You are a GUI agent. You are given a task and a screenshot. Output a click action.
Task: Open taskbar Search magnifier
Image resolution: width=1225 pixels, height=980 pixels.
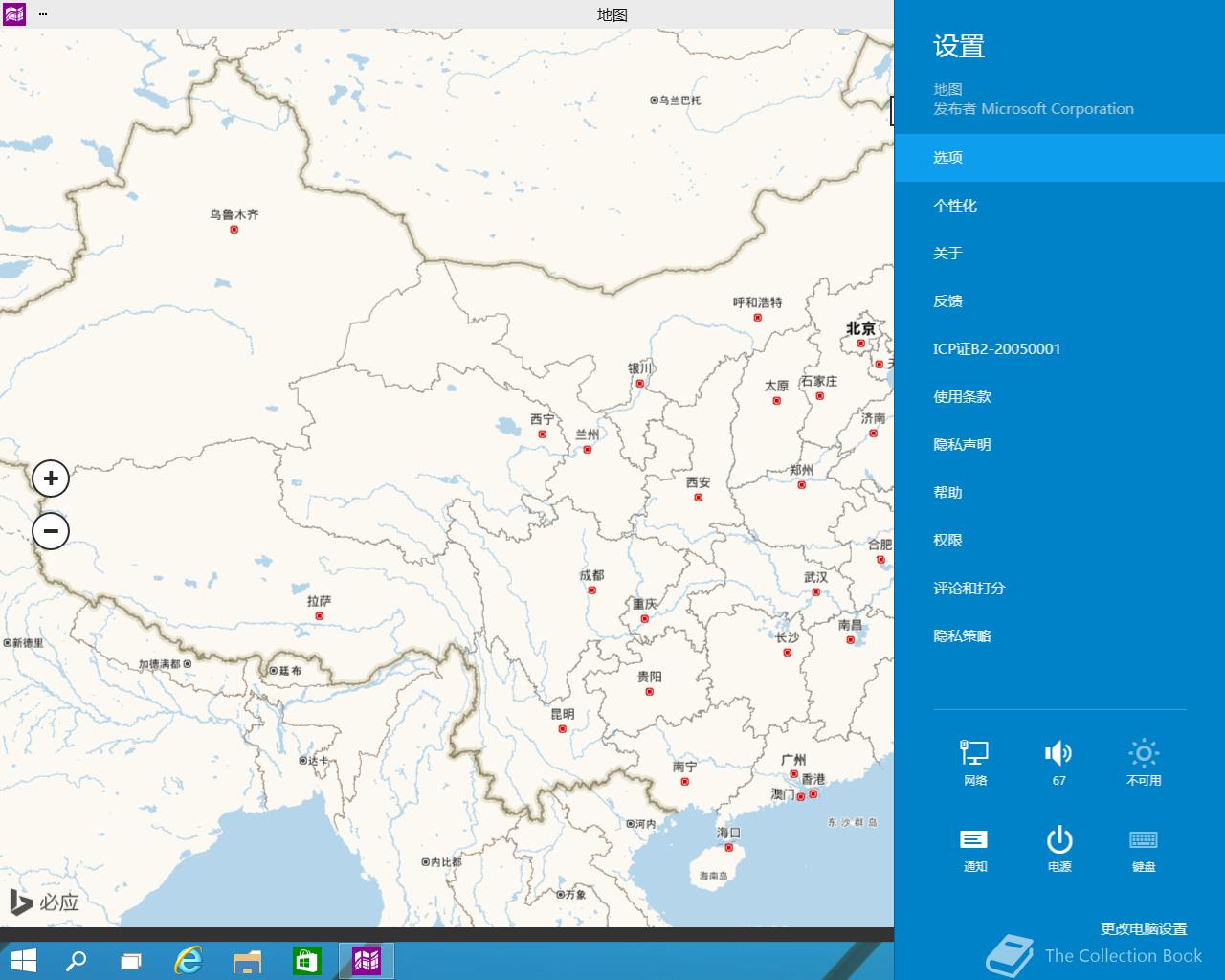click(x=76, y=960)
